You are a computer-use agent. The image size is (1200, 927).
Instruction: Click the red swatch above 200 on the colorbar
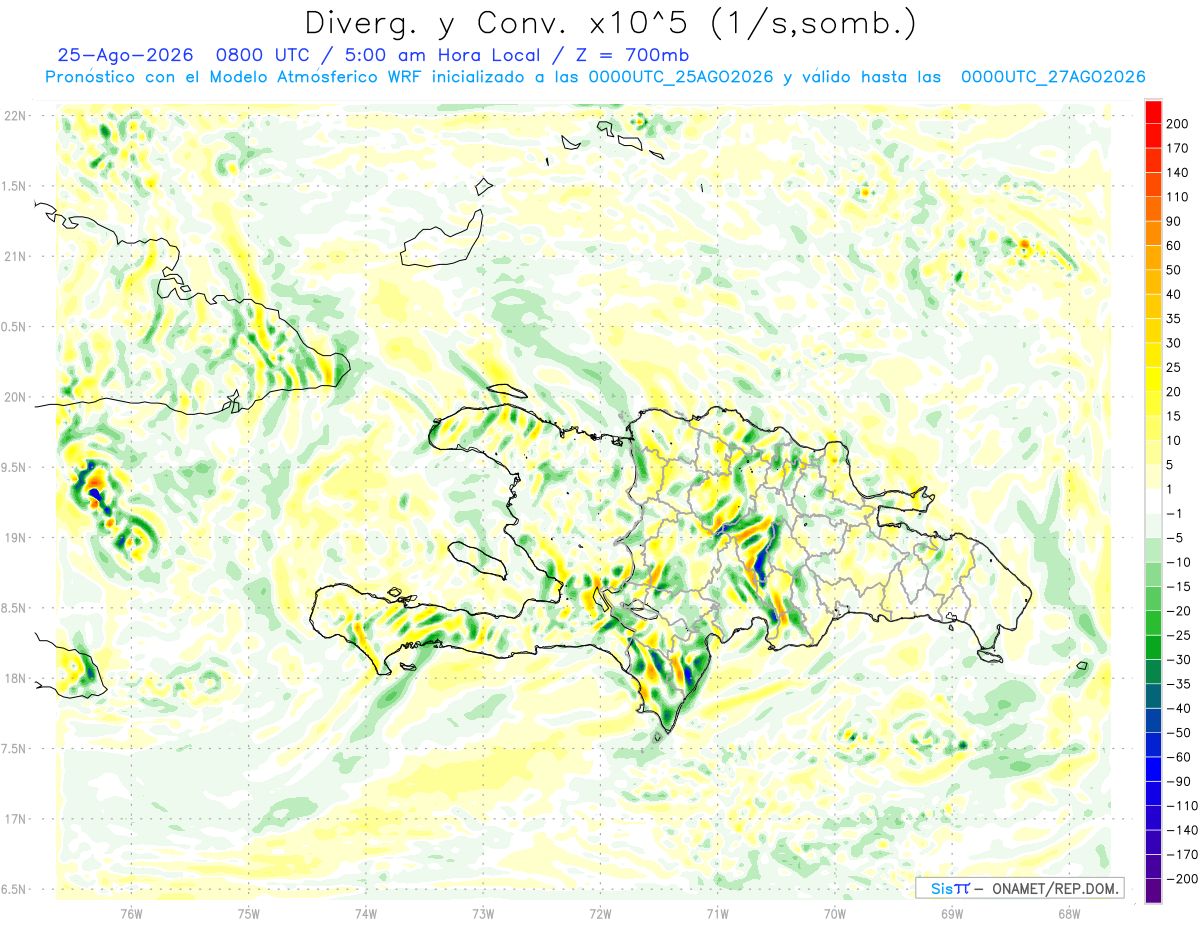pos(1153,111)
